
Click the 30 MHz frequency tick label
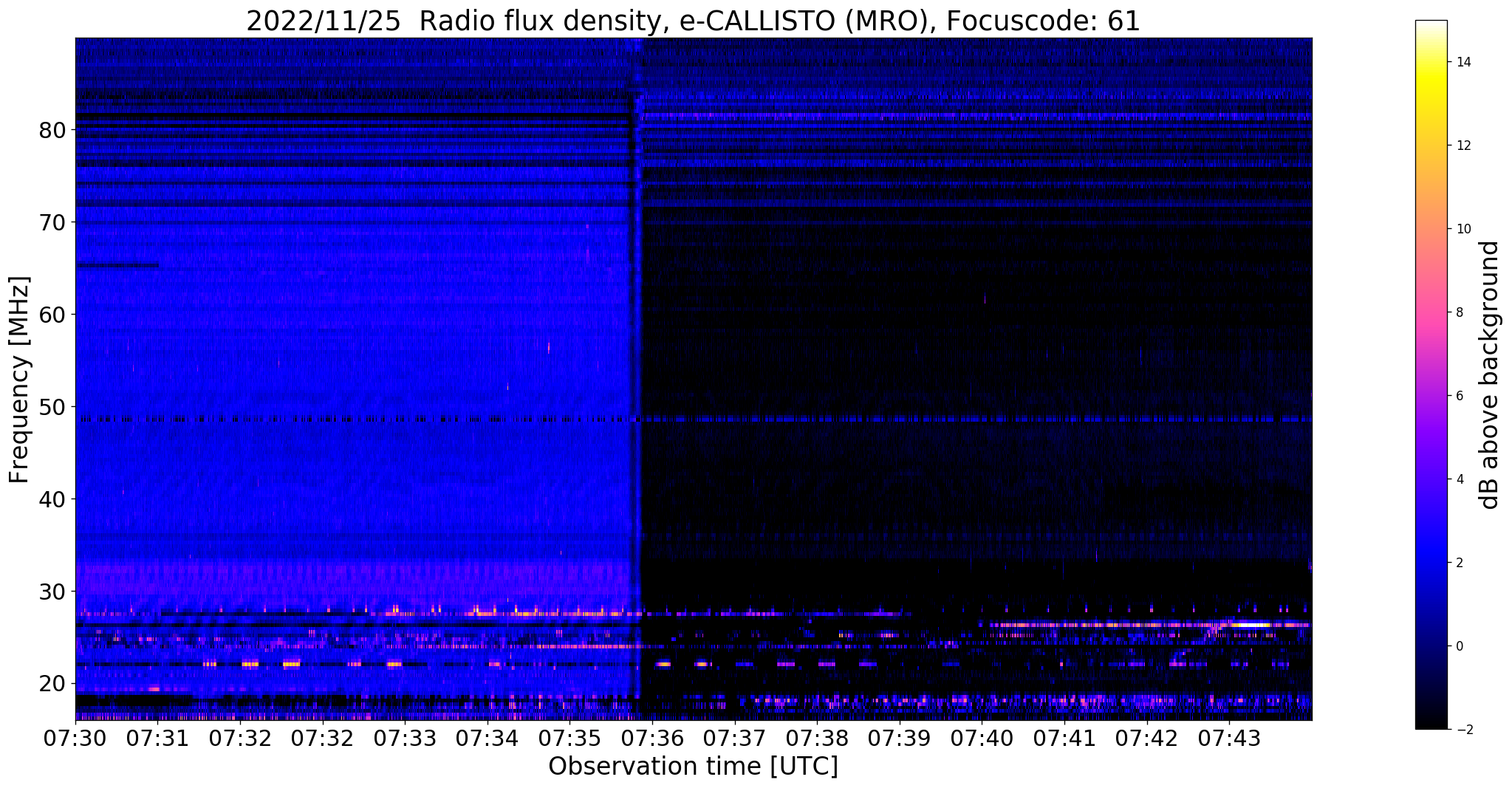(x=52, y=592)
